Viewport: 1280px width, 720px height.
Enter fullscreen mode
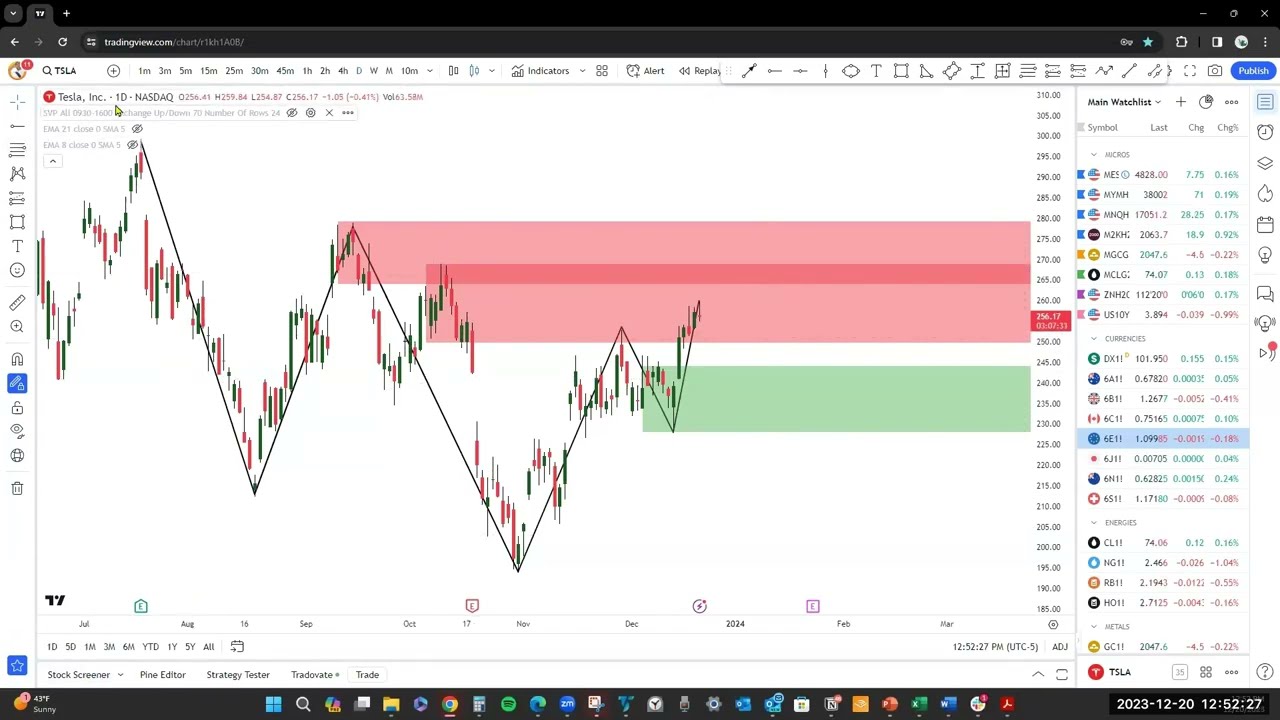[1190, 71]
